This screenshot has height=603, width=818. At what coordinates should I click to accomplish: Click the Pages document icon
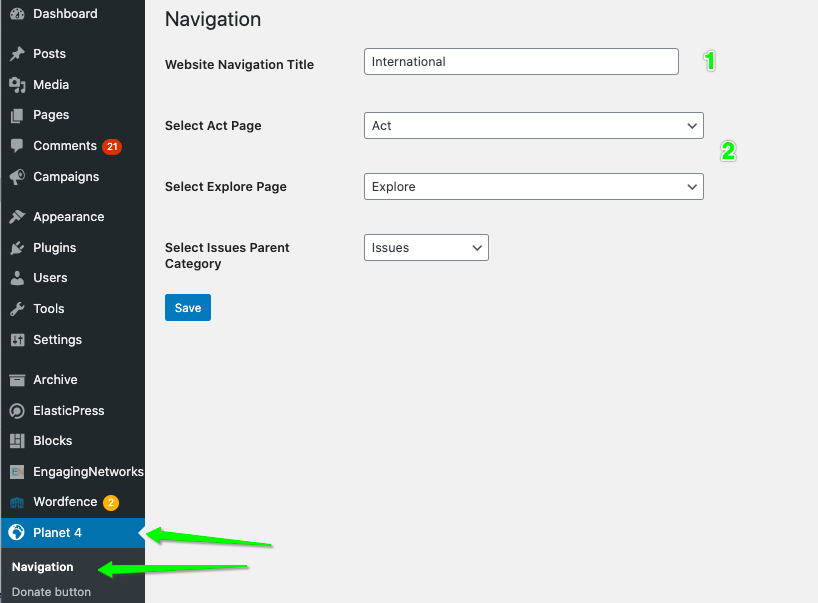17,115
